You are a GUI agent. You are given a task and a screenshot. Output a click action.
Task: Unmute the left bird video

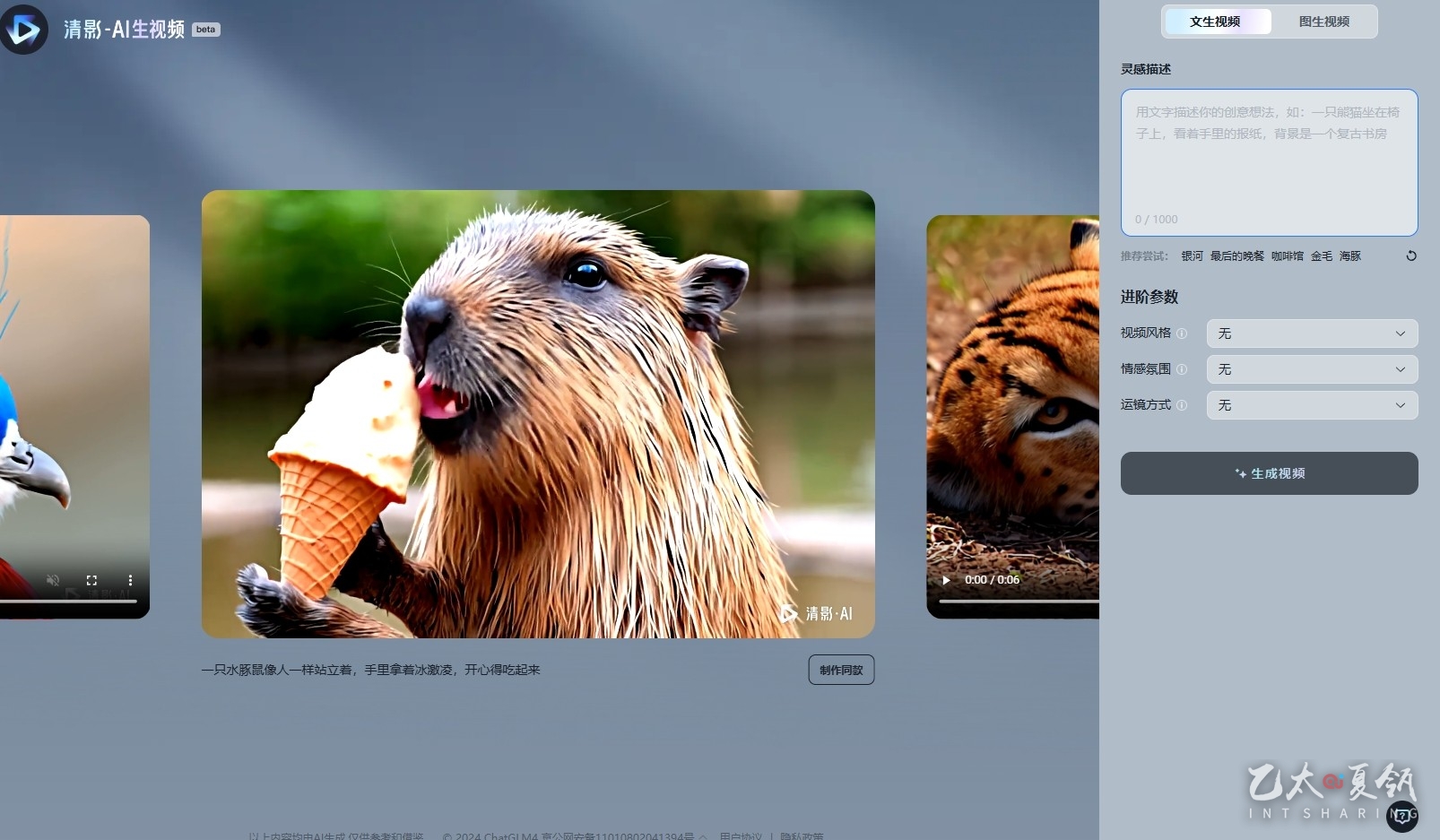click(x=53, y=580)
